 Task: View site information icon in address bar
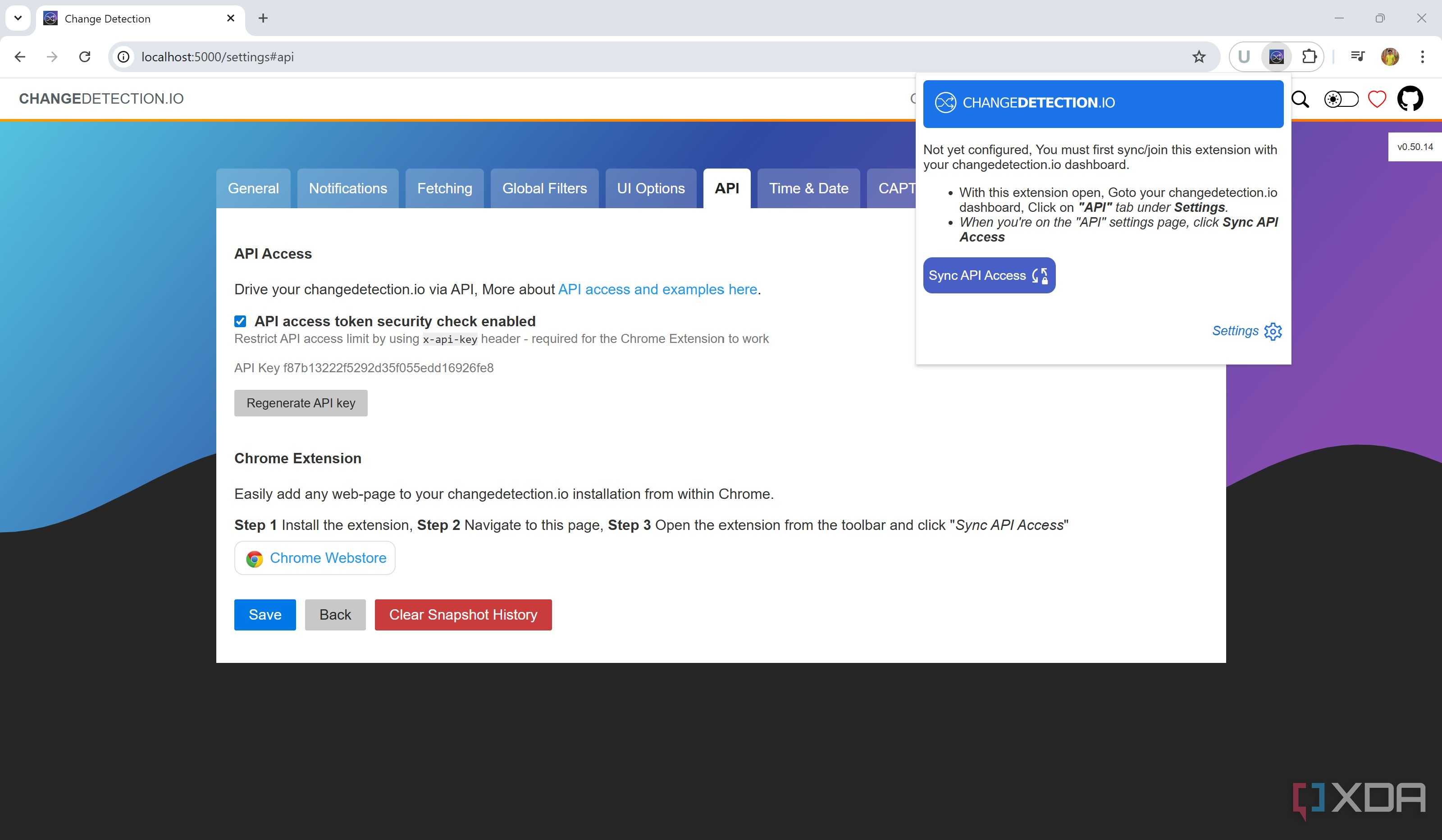click(123, 57)
